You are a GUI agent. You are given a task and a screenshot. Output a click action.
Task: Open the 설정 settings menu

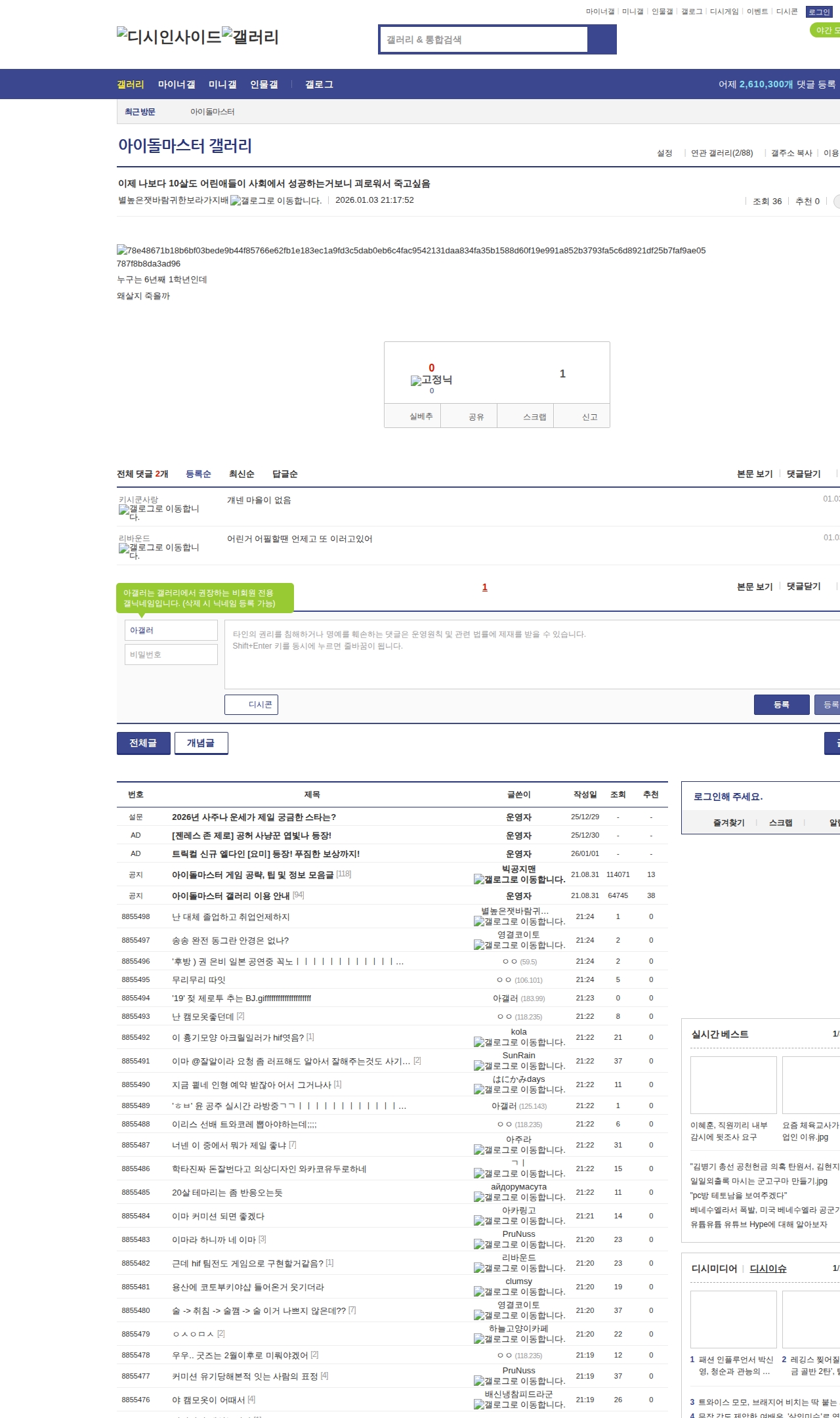click(x=664, y=153)
